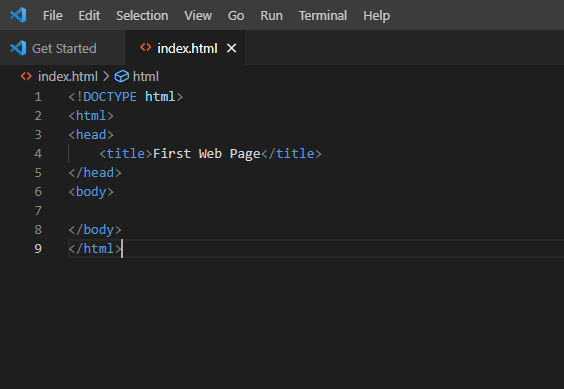Click the opening <body> tag on line 6
The width and height of the screenshot is (564, 389).
91,192
